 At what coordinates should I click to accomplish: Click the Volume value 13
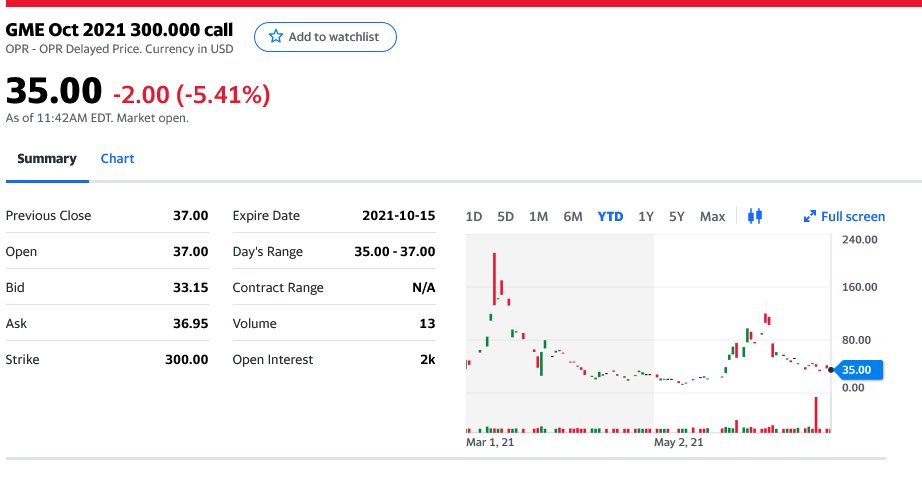tap(427, 323)
